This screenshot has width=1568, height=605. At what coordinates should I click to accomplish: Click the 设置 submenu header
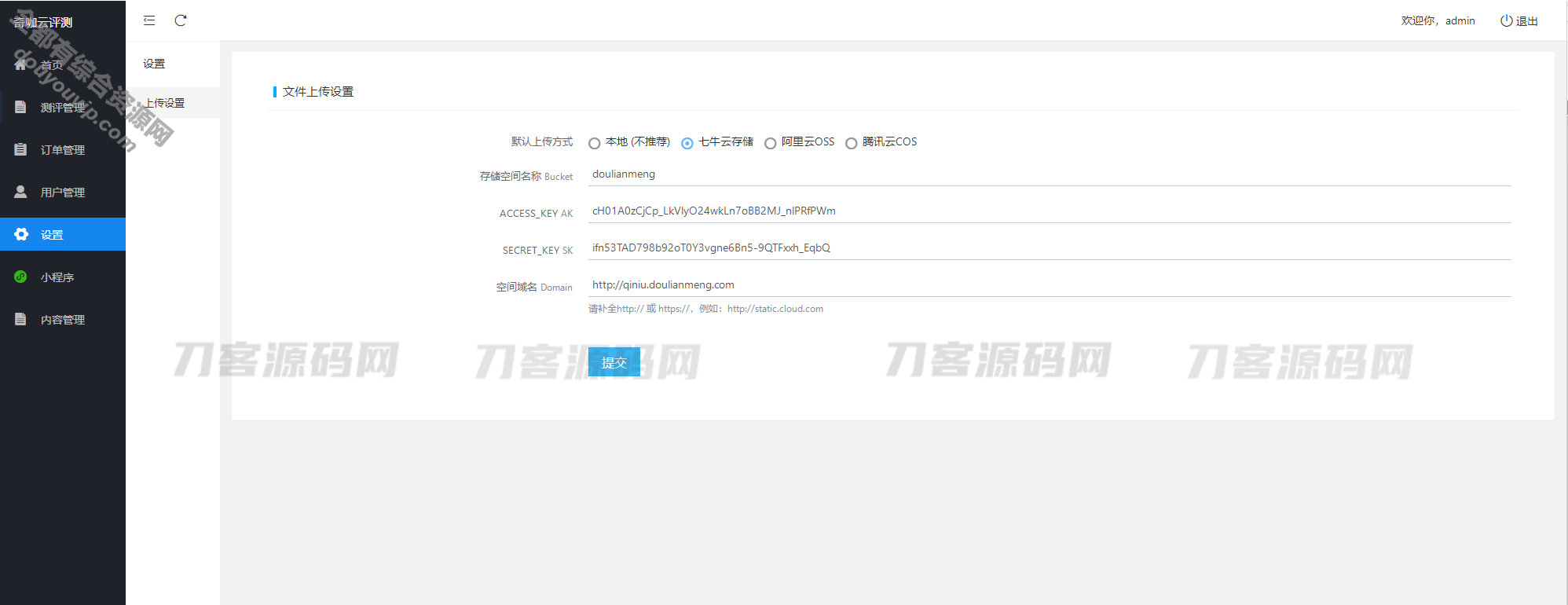pyautogui.click(x=154, y=64)
